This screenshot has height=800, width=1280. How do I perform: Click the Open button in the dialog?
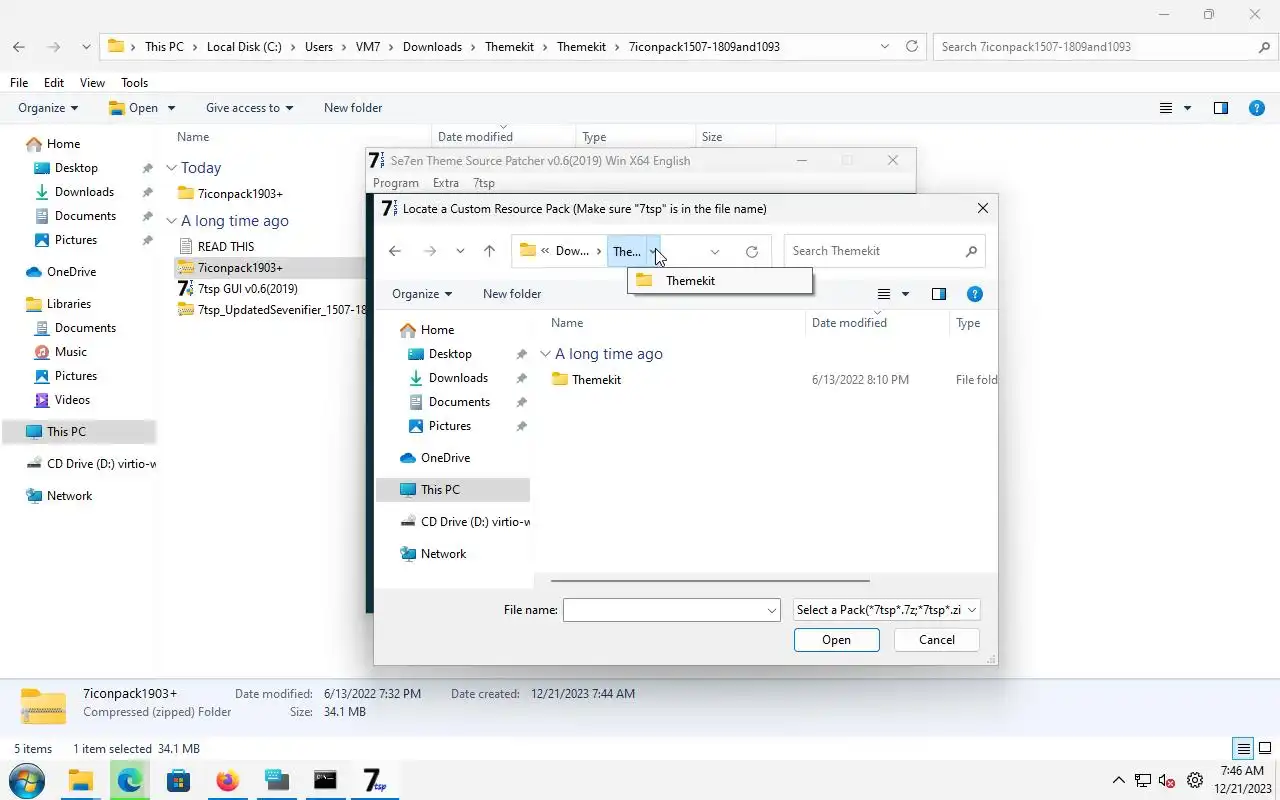[x=837, y=640]
